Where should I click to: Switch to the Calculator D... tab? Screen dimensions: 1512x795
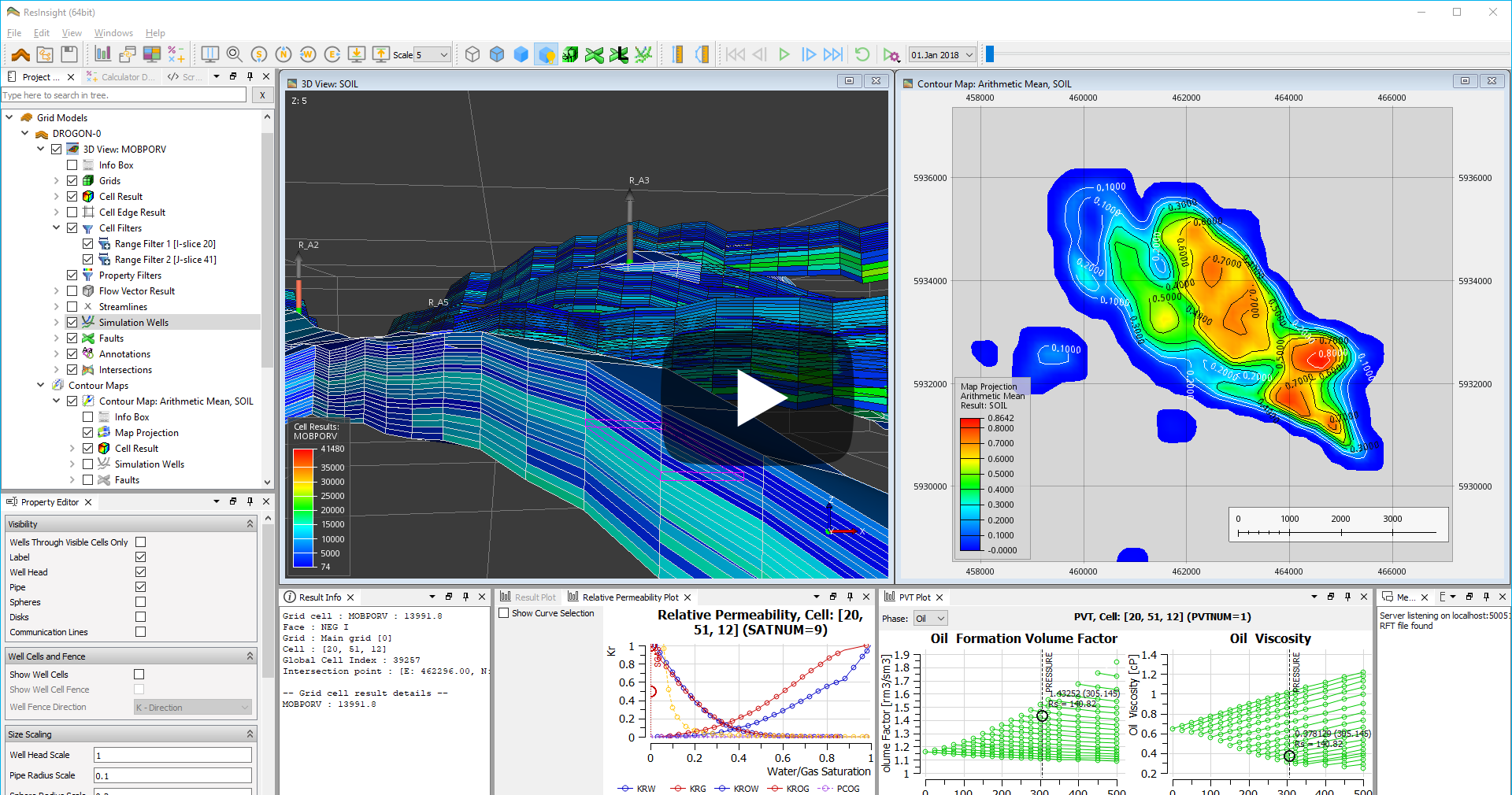(x=120, y=77)
